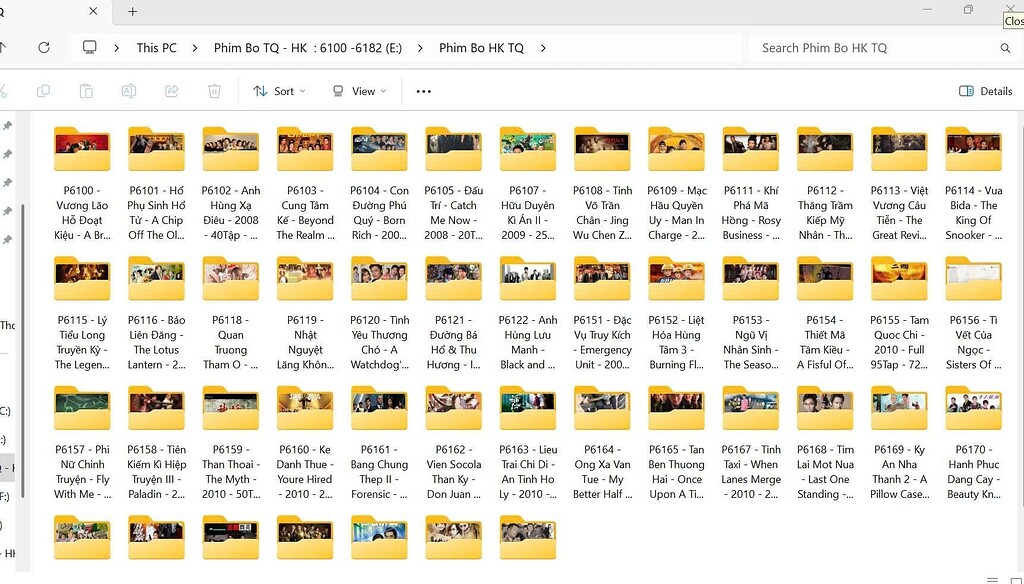Select folder P6162 - Vien Socola Than Ky
1024x584 pixels.
click(x=454, y=443)
